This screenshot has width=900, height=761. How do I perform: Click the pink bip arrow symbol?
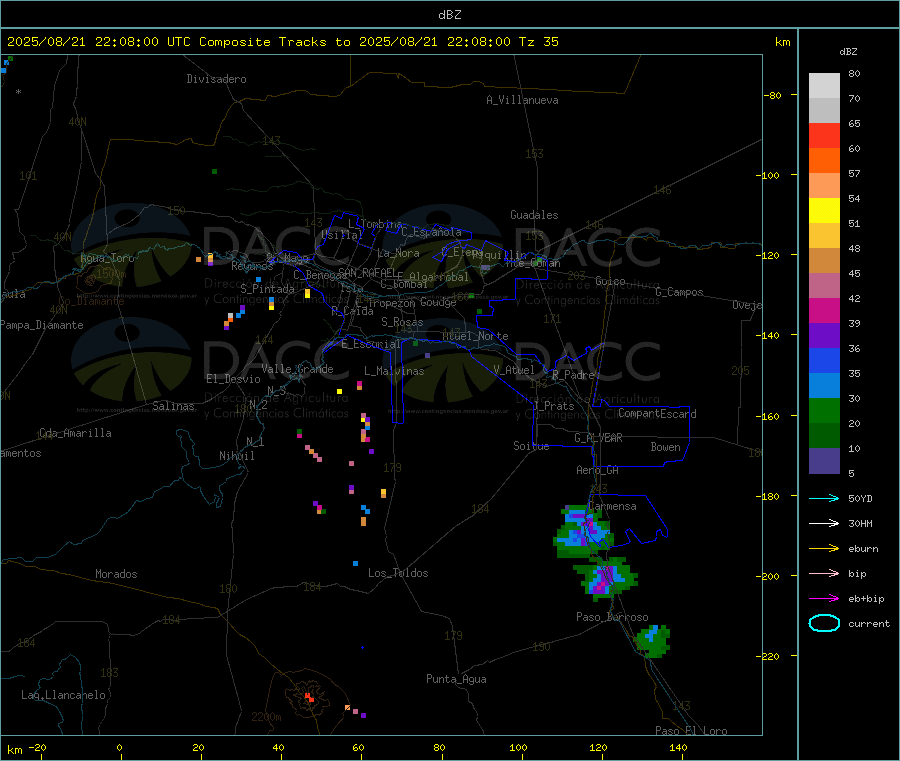824,573
